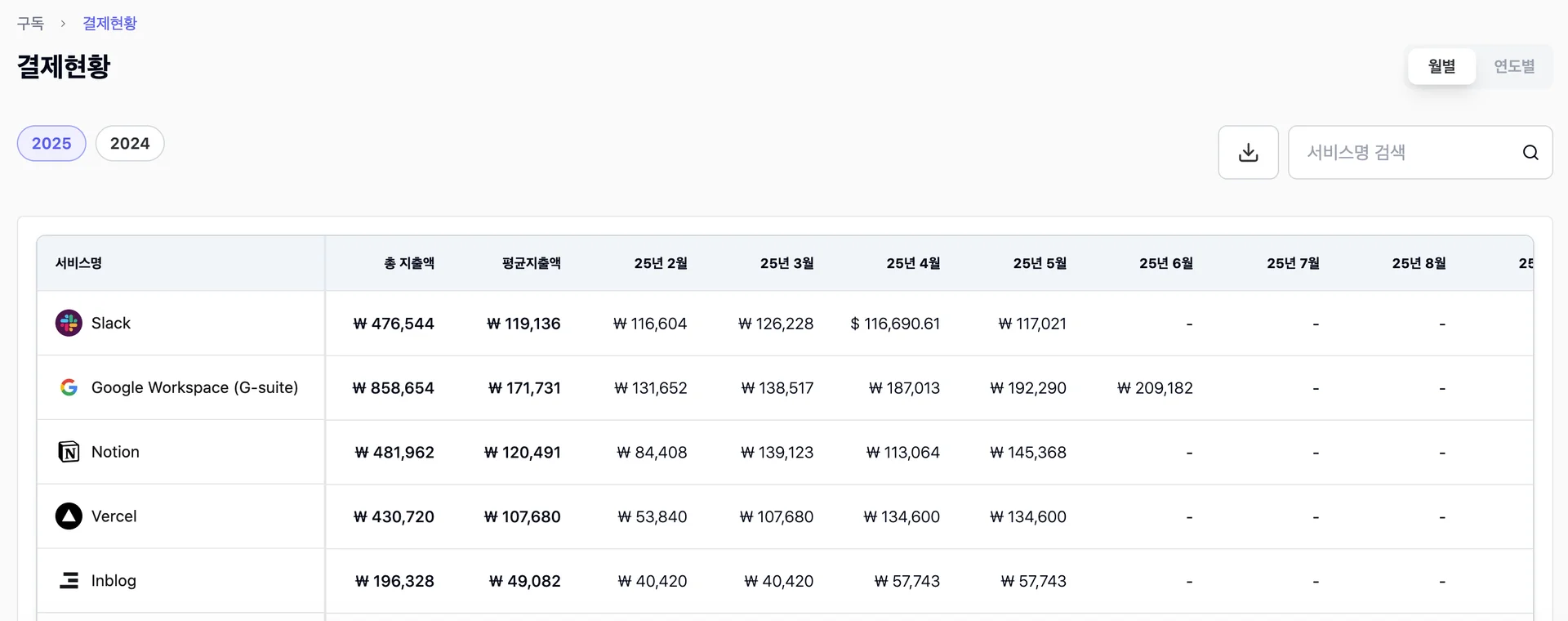Click Notion March value ₩ 139,123
Screen dimensions: 1568x621
[x=777, y=453]
